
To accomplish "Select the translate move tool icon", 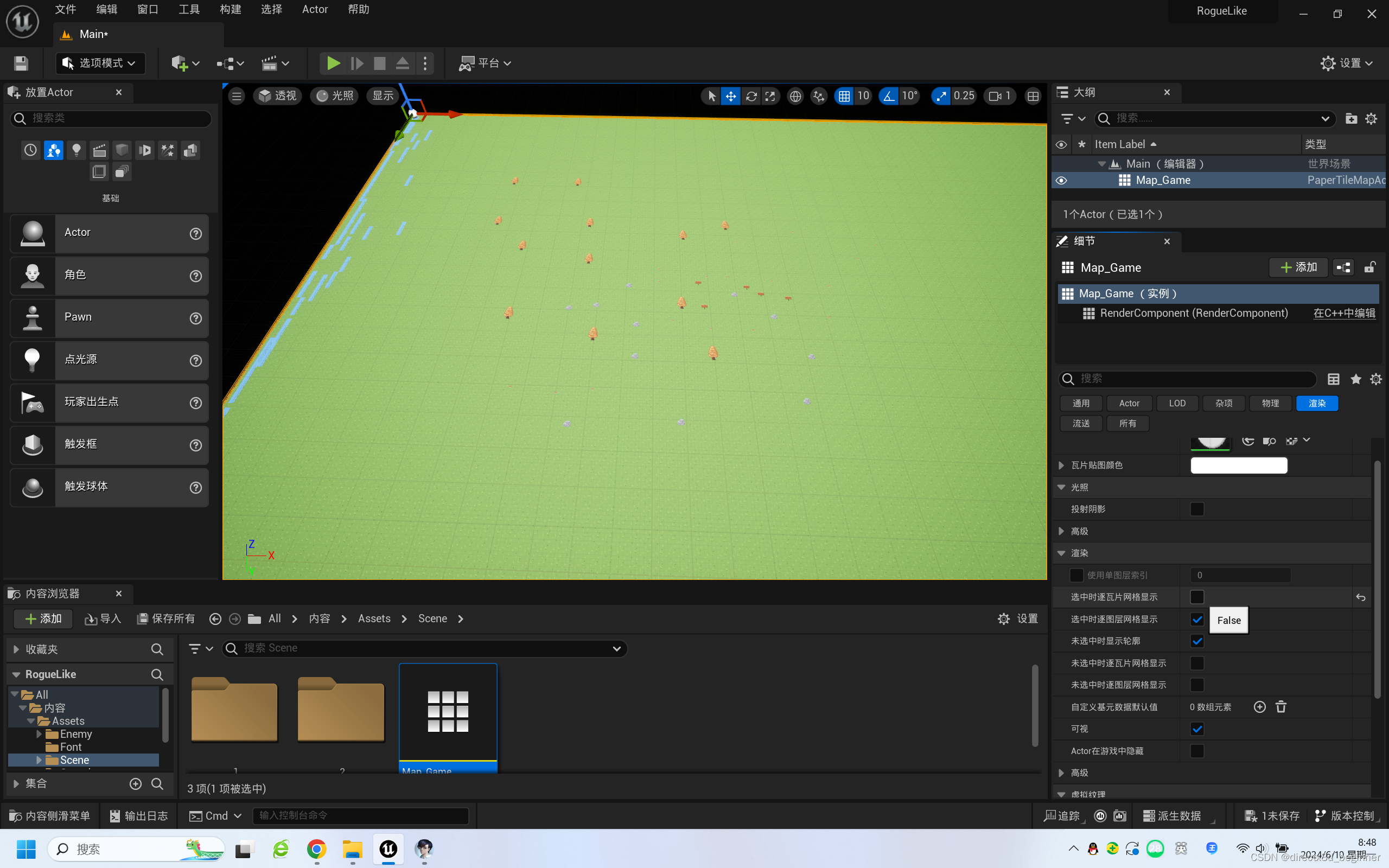I will tap(731, 96).
